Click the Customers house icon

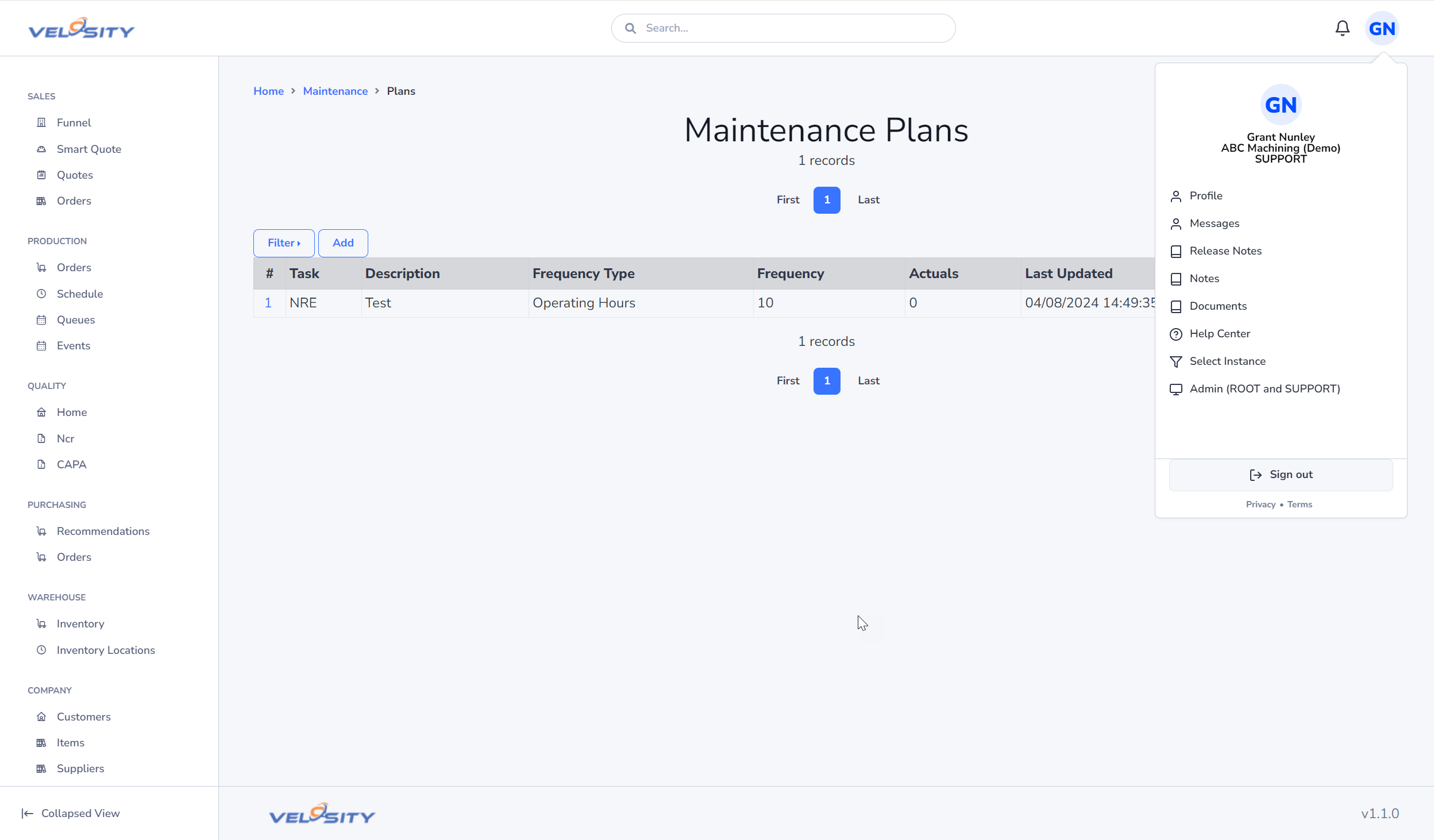point(41,716)
